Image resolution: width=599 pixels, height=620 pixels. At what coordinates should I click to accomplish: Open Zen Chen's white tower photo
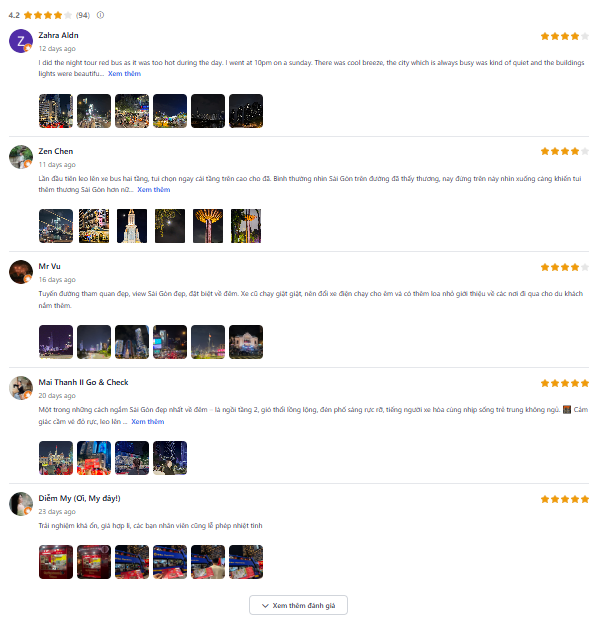tap(132, 226)
